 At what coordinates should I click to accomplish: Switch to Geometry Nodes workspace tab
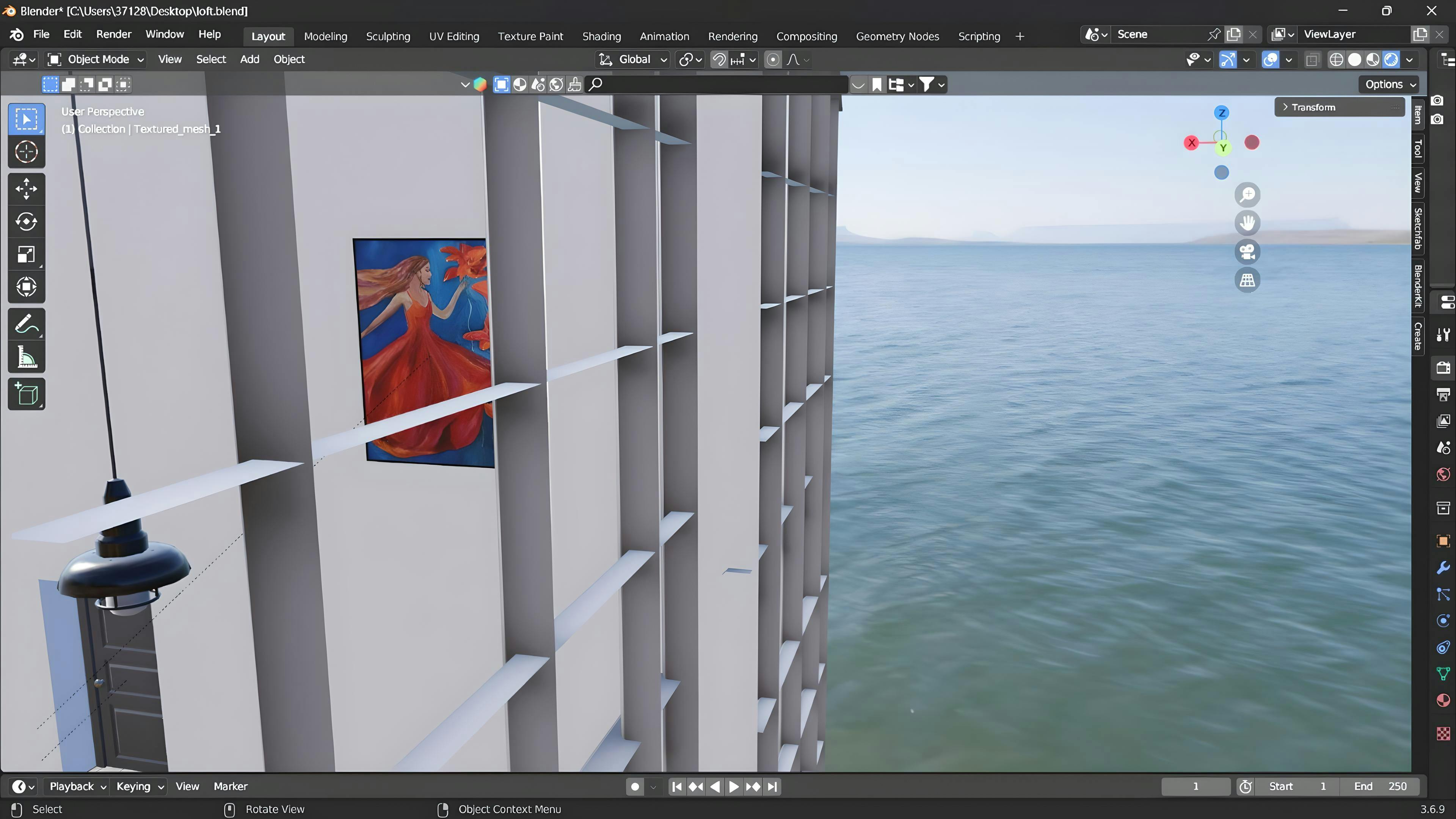coord(897,36)
